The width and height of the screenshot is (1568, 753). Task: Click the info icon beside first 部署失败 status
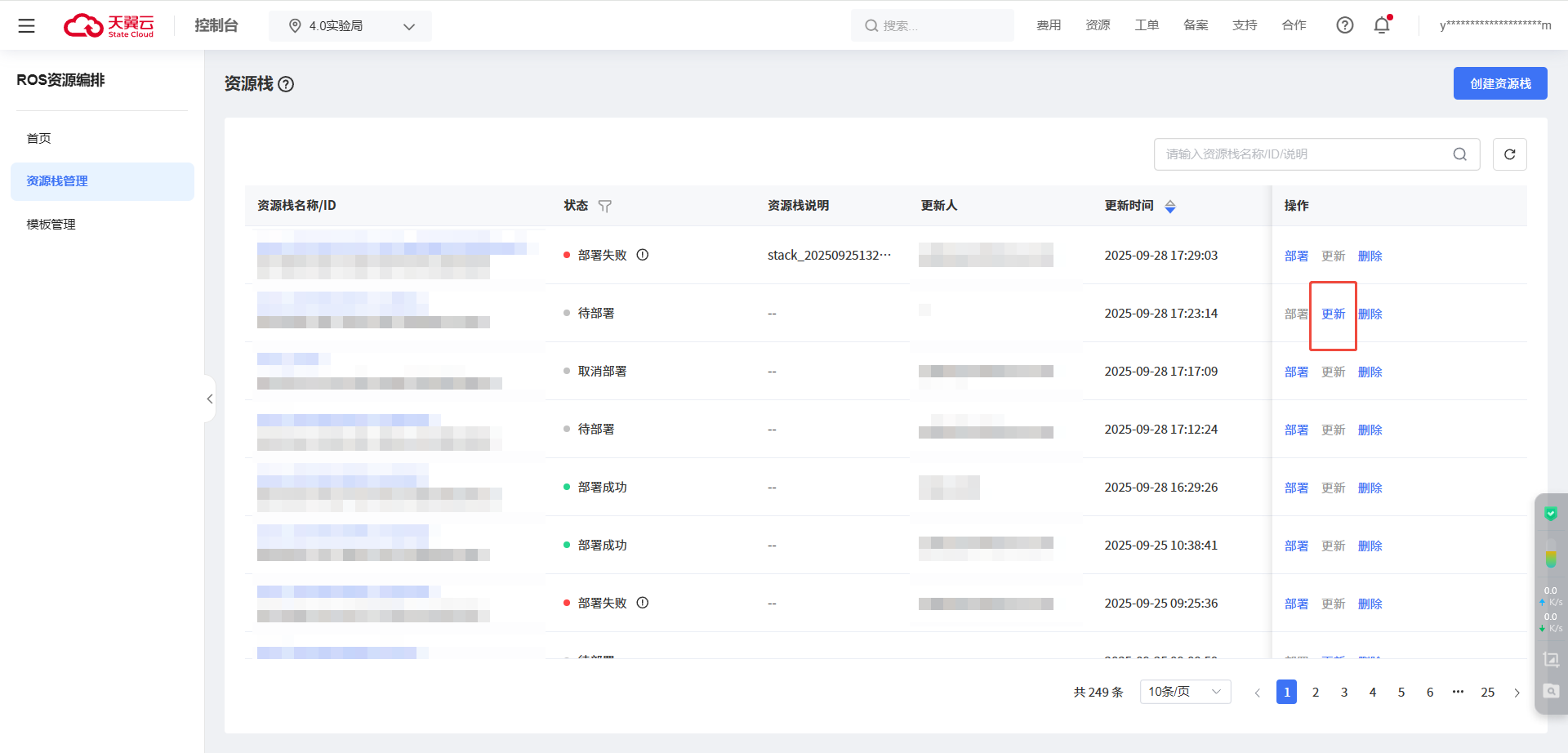[643, 255]
